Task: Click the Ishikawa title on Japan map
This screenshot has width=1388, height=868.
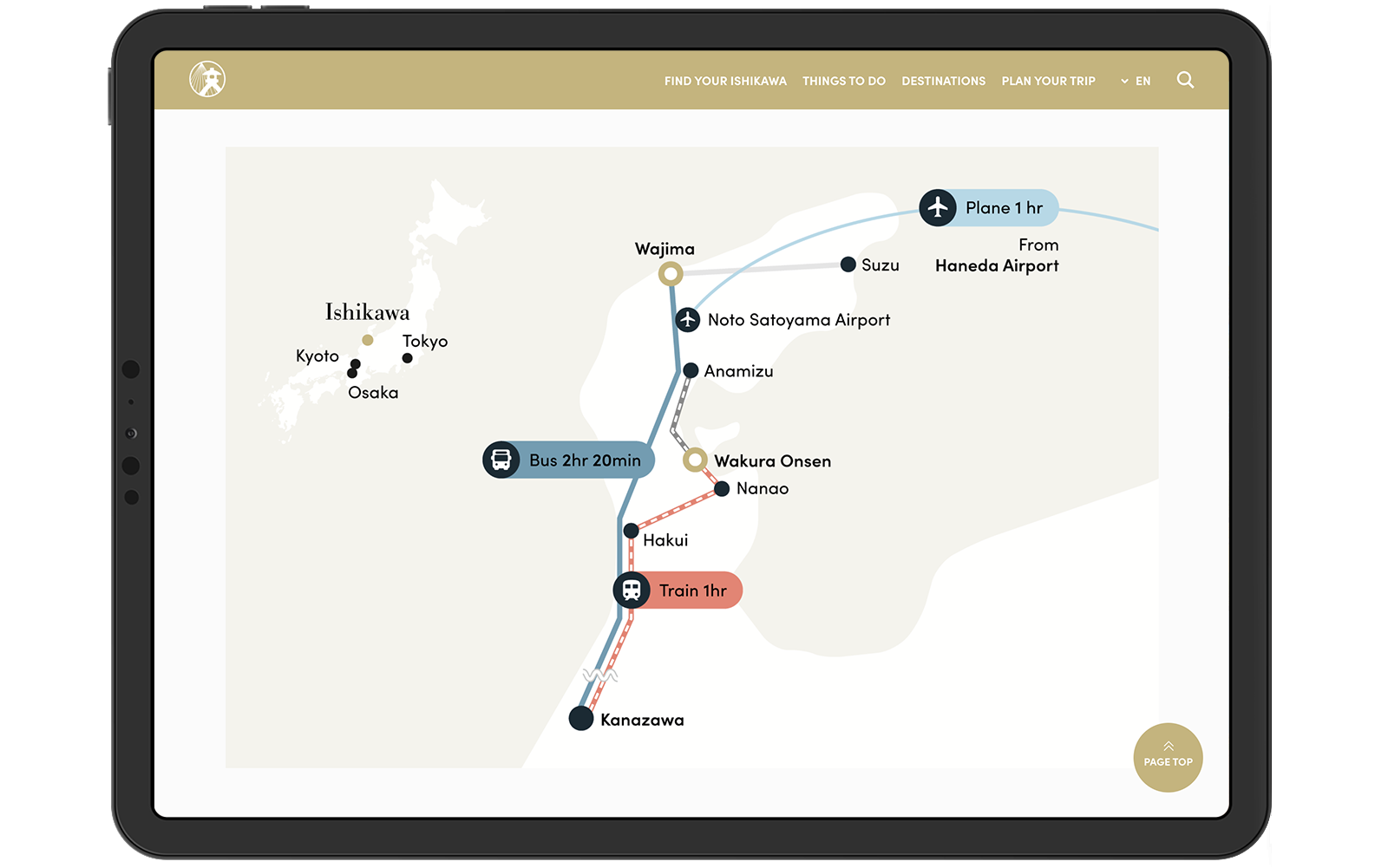Action: [367, 312]
